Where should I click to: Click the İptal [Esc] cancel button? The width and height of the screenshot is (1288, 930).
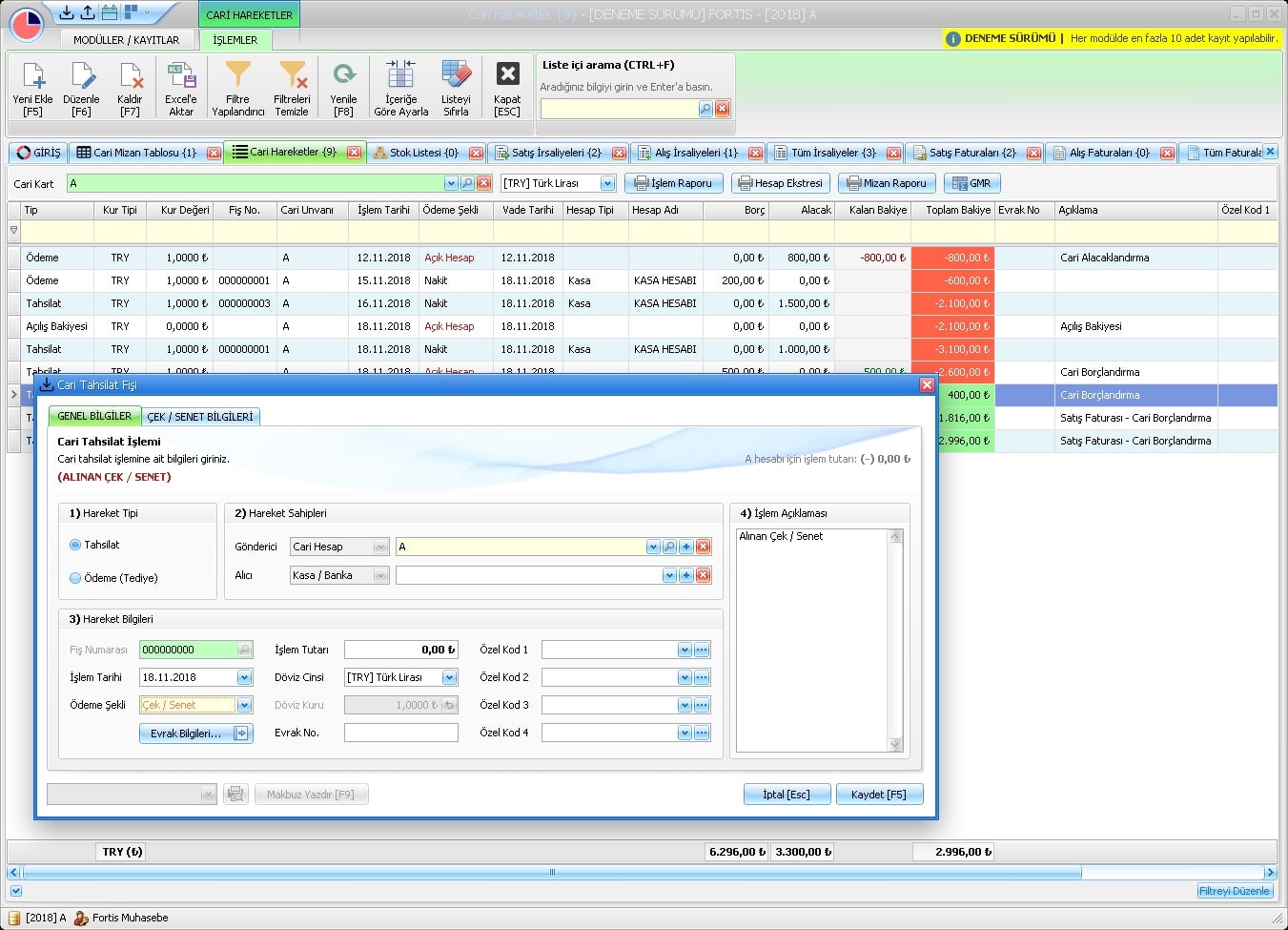tap(786, 795)
